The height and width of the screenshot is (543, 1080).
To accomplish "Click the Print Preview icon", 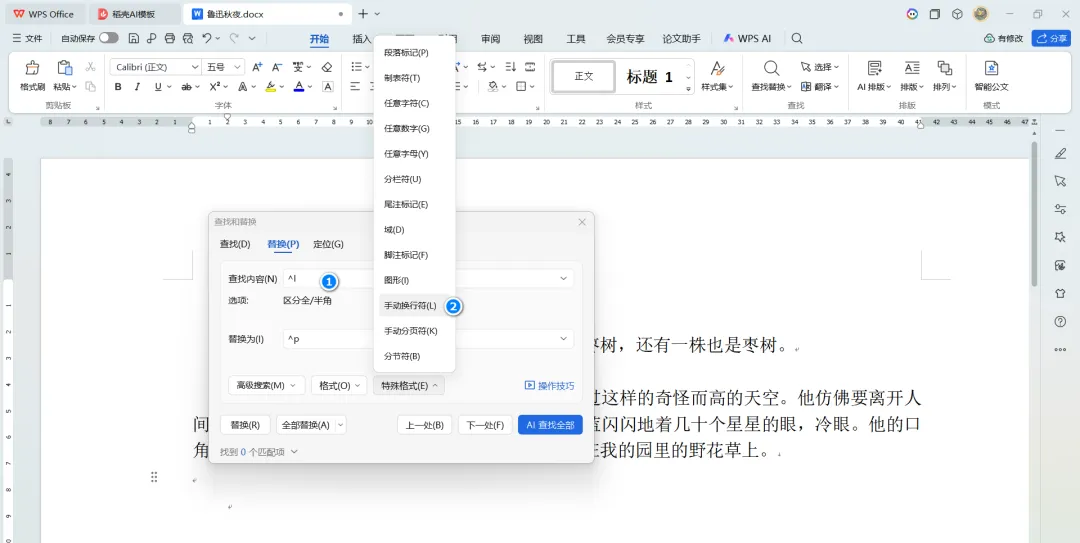I will coord(188,39).
